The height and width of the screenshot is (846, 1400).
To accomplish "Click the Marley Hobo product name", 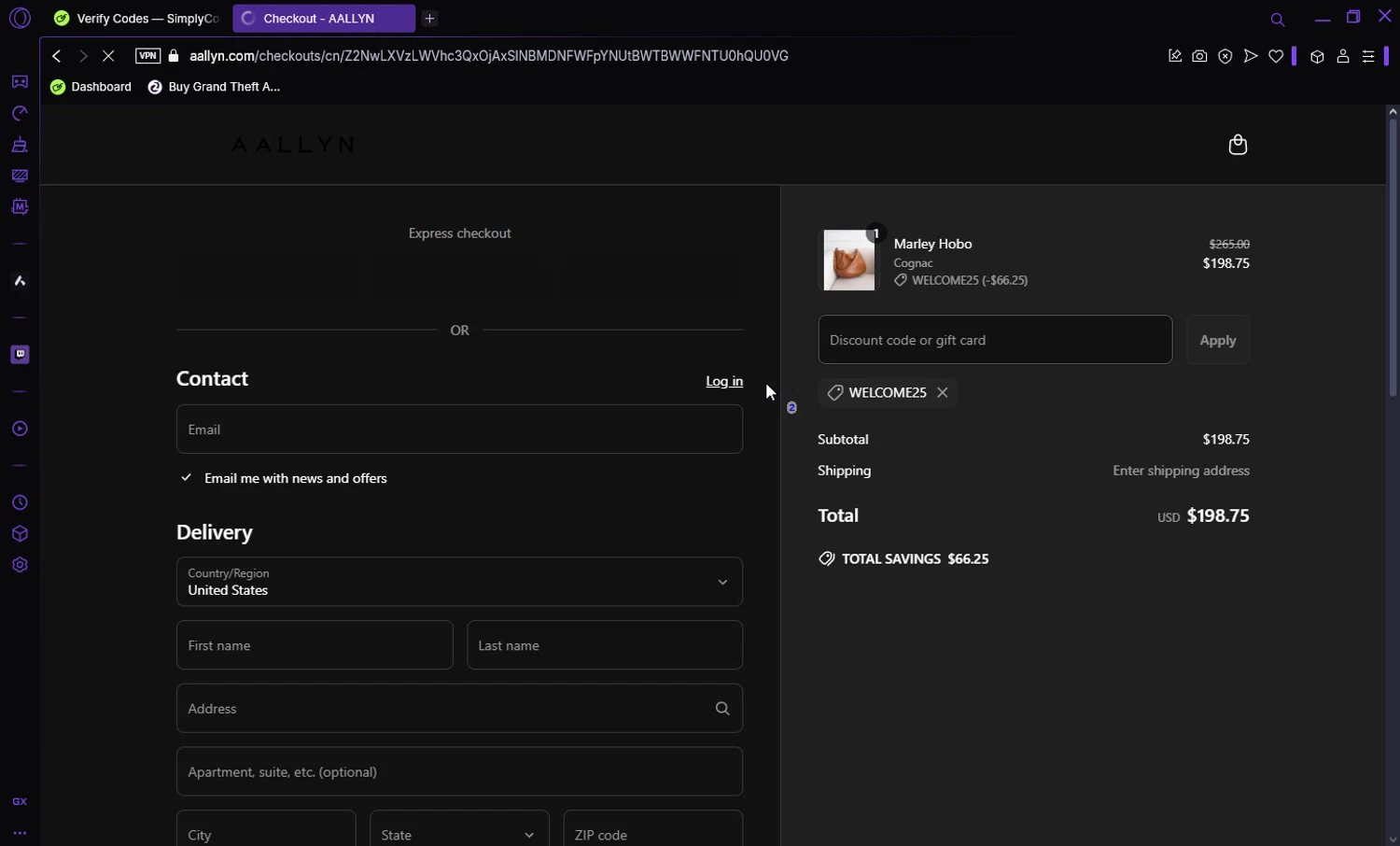I will 933,244.
